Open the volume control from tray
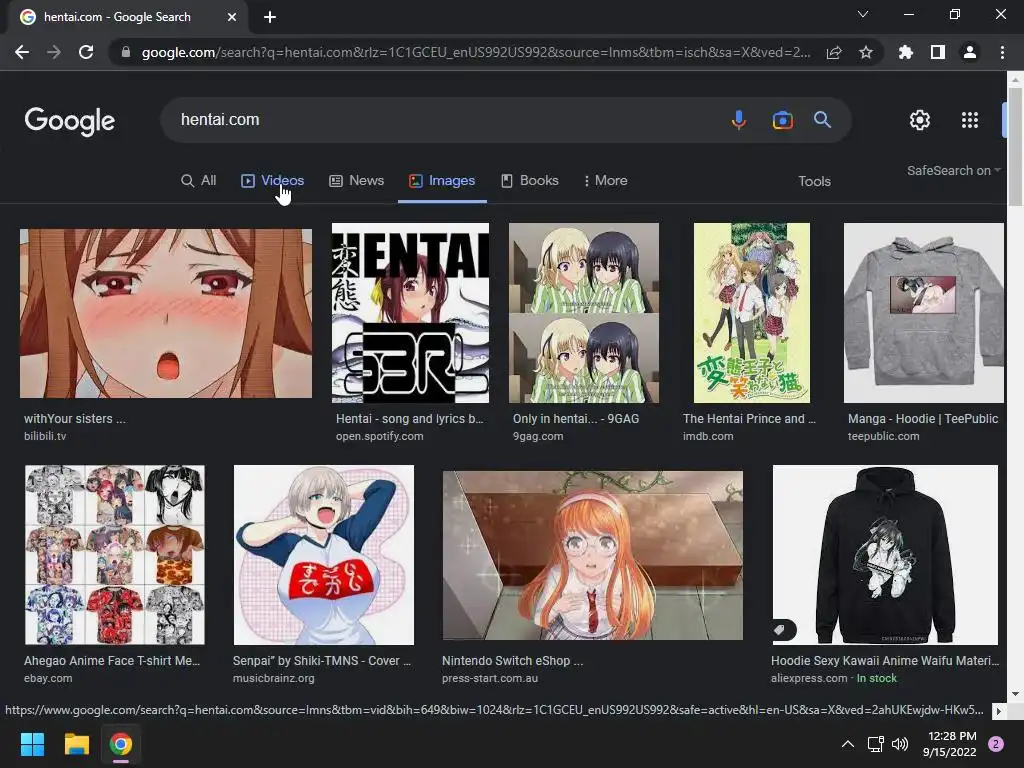The image size is (1024, 768). click(900, 744)
